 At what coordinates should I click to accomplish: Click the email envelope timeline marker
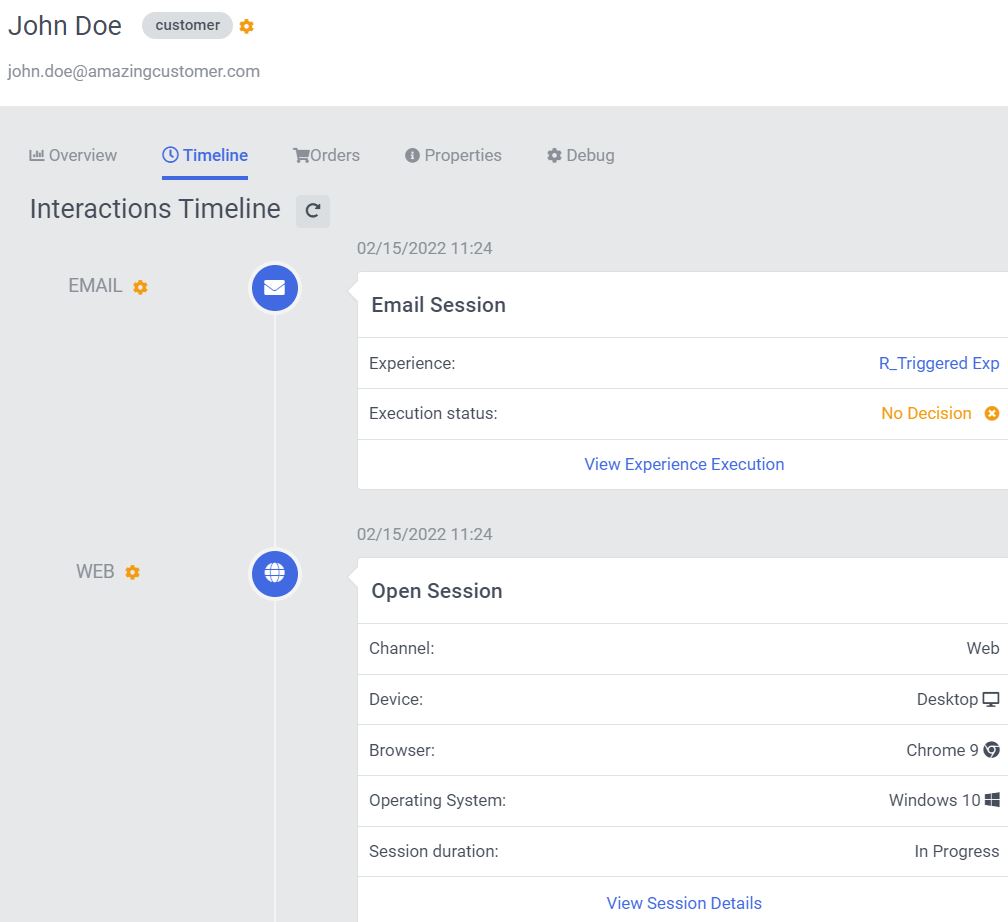click(x=275, y=288)
